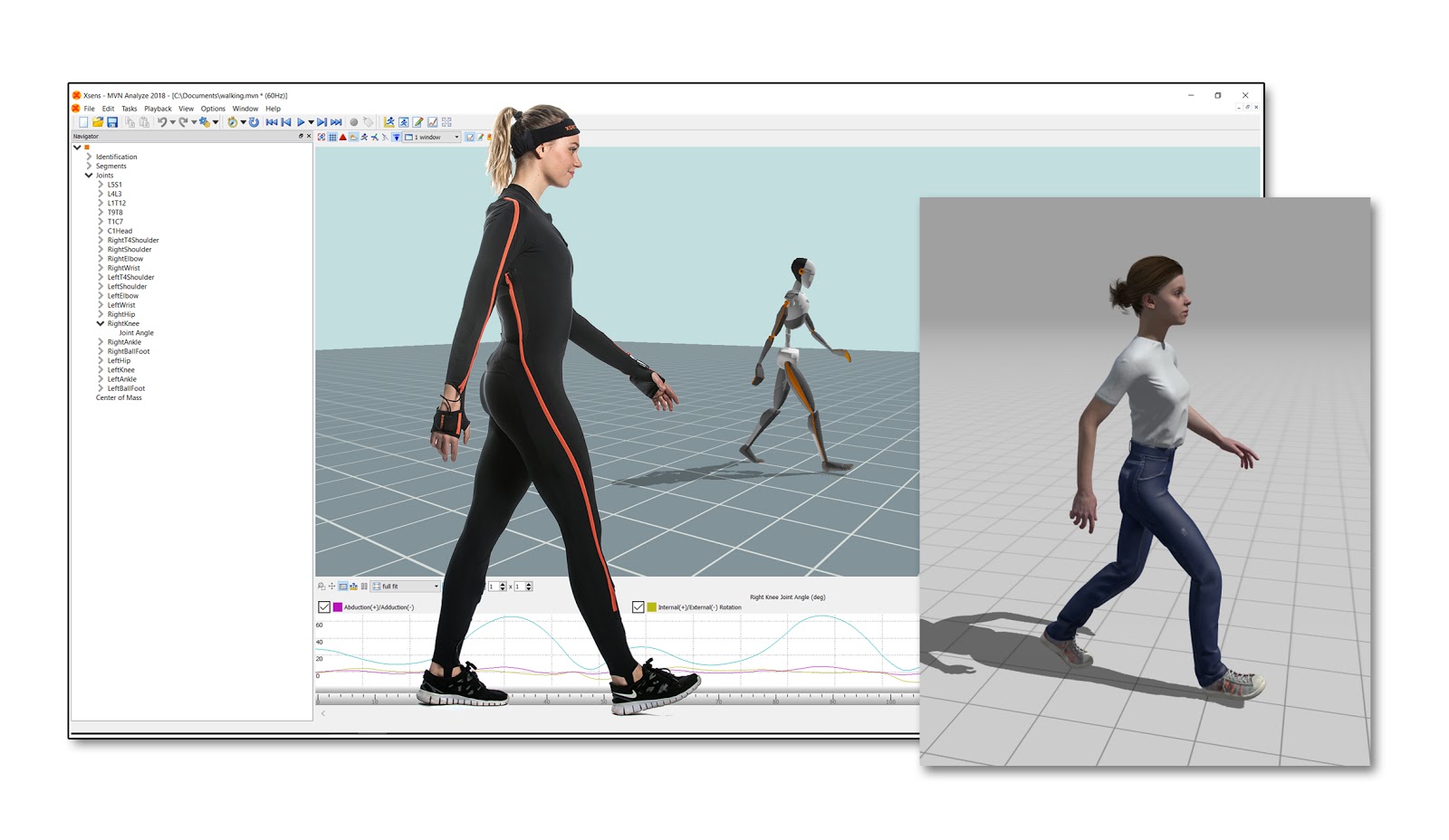Save the current walking.mvn recording
The image size is (1449, 840).
114,120
